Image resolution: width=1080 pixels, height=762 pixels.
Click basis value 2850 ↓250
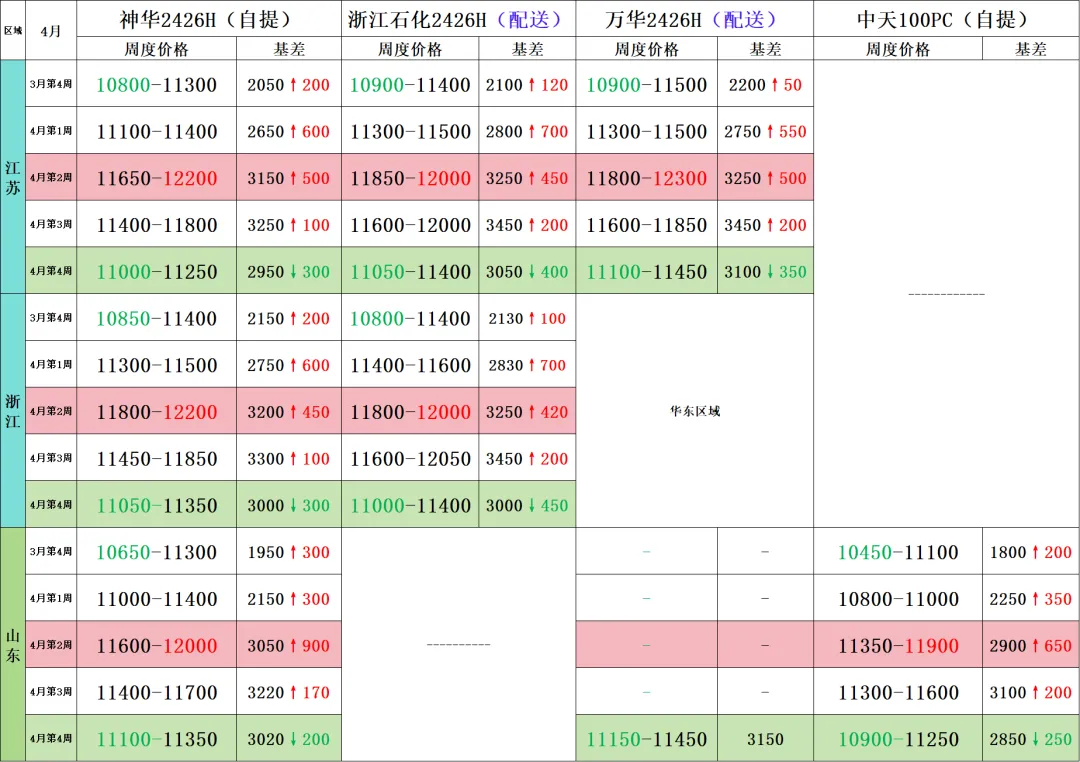click(x=1030, y=739)
